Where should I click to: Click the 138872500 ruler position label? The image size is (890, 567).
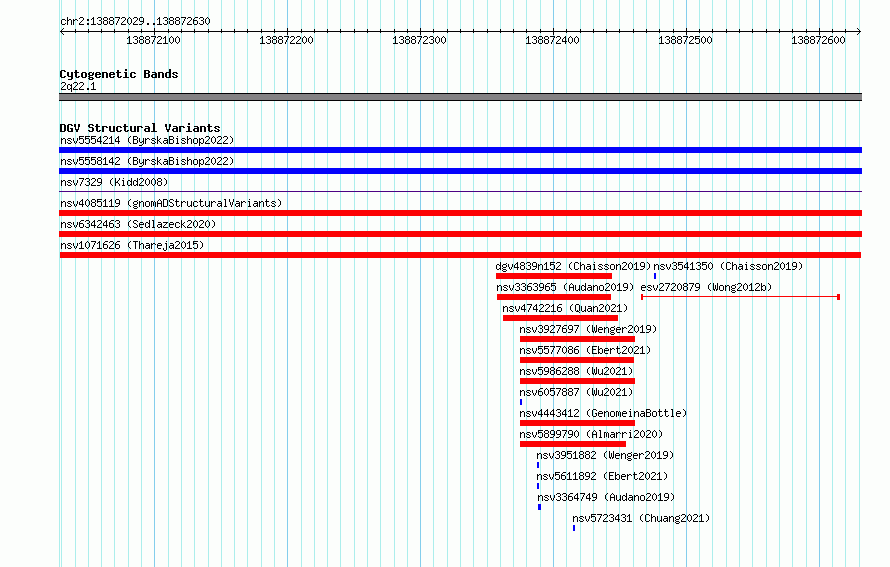(x=685, y=40)
